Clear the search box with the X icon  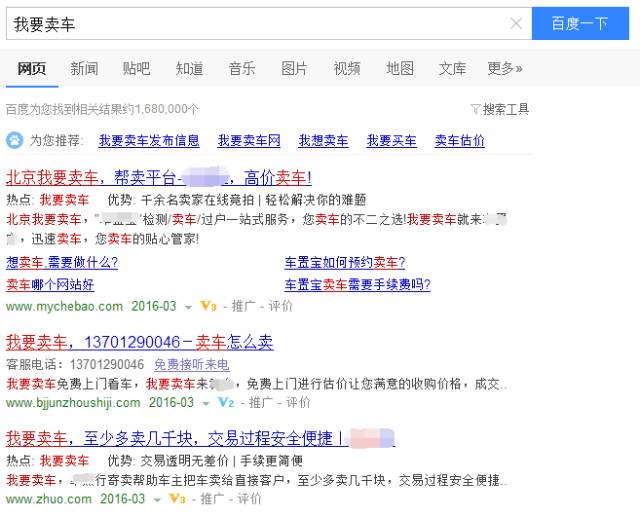[516, 24]
